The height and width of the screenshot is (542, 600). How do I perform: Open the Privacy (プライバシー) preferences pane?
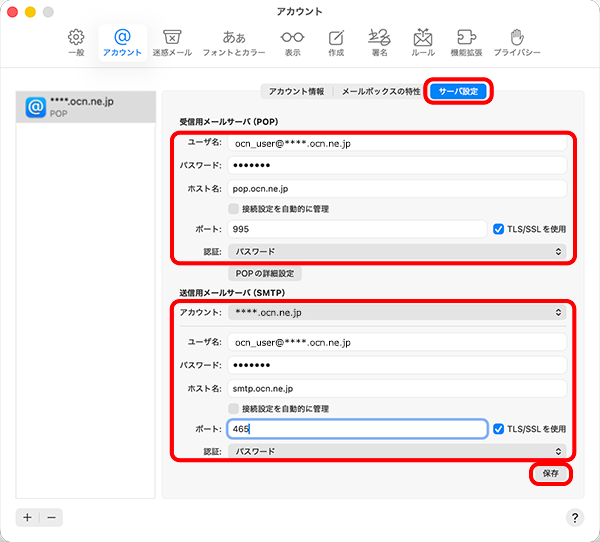click(x=517, y=42)
